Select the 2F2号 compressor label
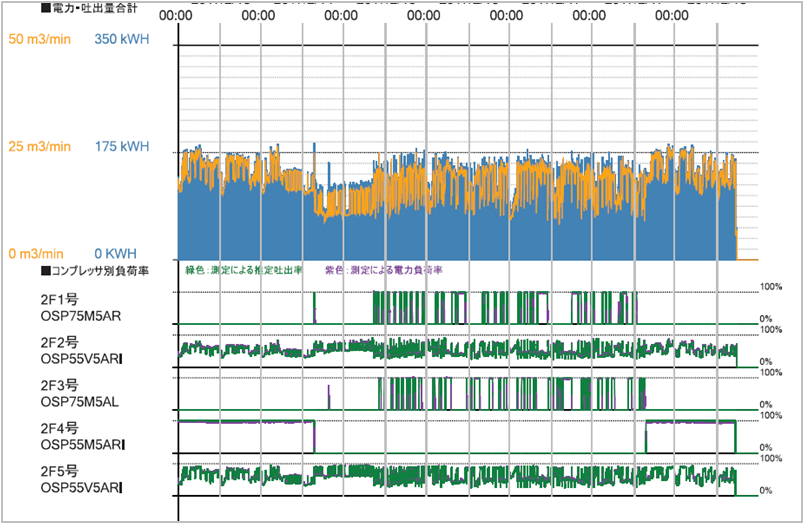Image resolution: width=804 pixels, height=524 pixels. tap(60, 342)
